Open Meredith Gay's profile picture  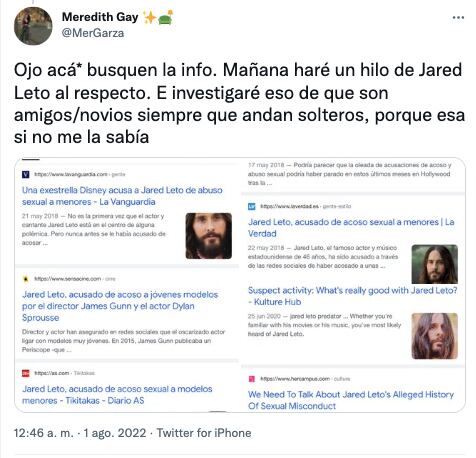point(33,26)
